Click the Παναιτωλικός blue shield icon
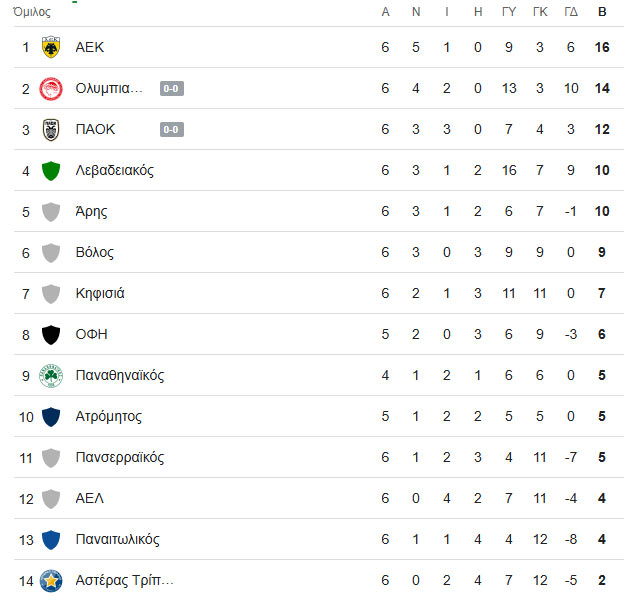The image size is (624, 604). point(51,539)
